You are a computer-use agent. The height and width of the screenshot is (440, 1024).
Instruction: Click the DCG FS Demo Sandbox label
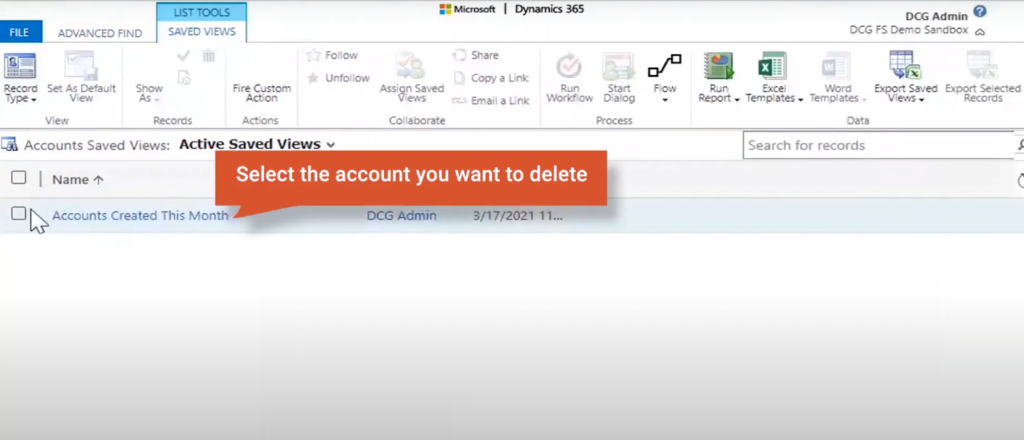coord(909,31)
